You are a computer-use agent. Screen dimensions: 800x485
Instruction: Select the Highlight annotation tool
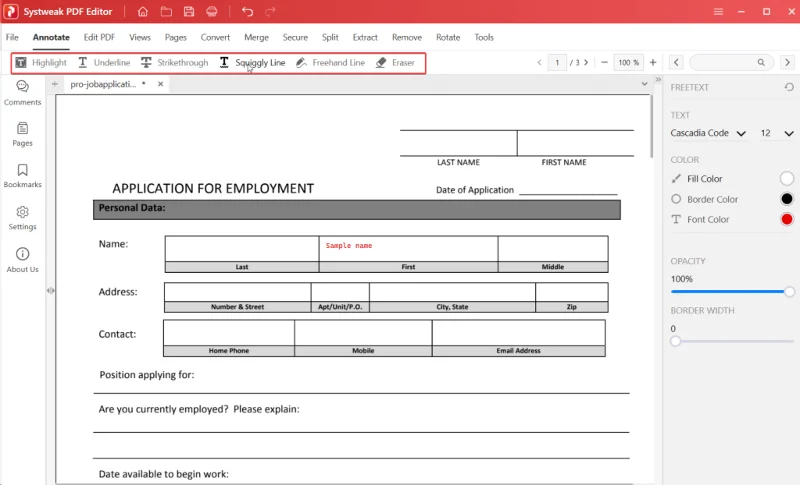[x=41, y=63]
